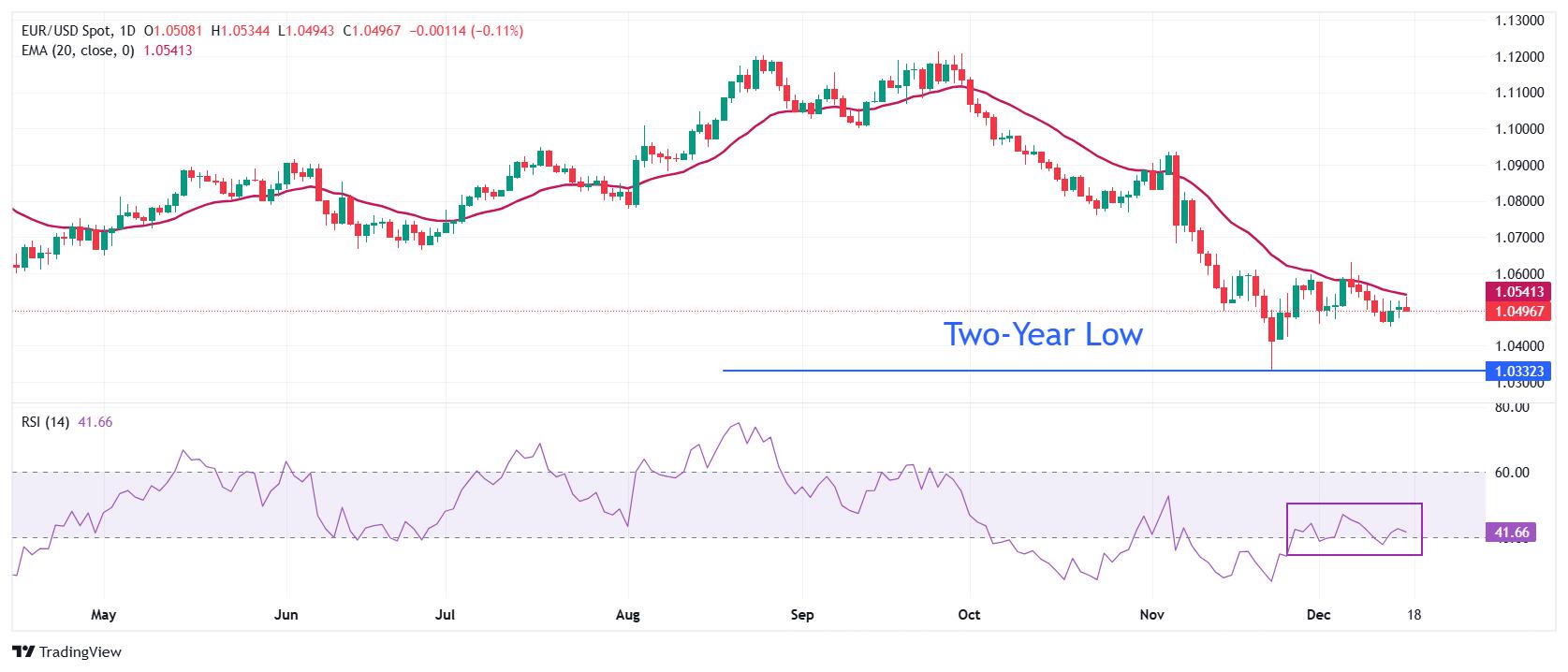
Task: Click the 1.03323 blue price label
Action: tap(1520, 372)
